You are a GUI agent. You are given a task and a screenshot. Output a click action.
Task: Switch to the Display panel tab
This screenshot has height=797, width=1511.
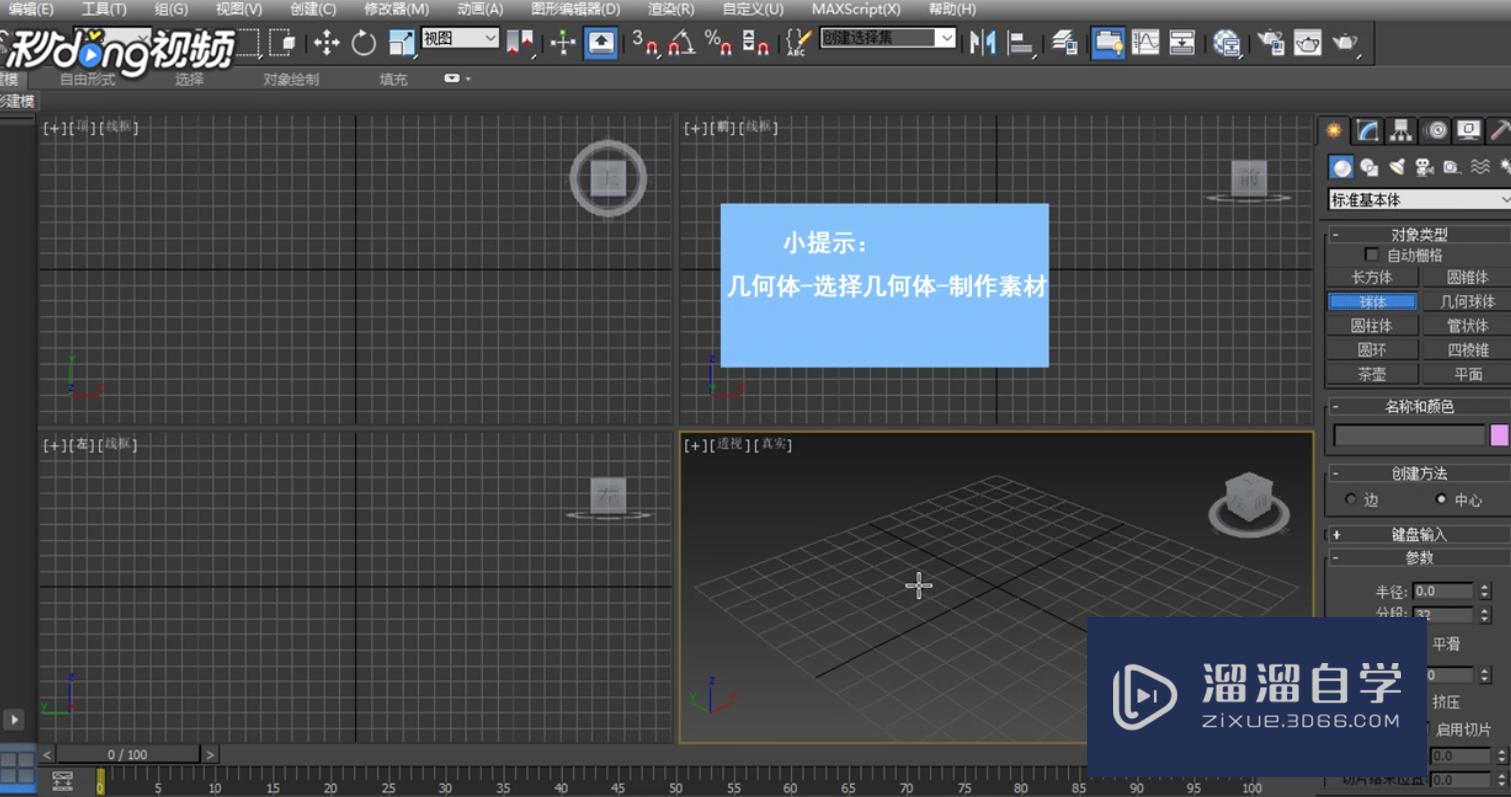pyautogui.click(x=1468, y=130)
